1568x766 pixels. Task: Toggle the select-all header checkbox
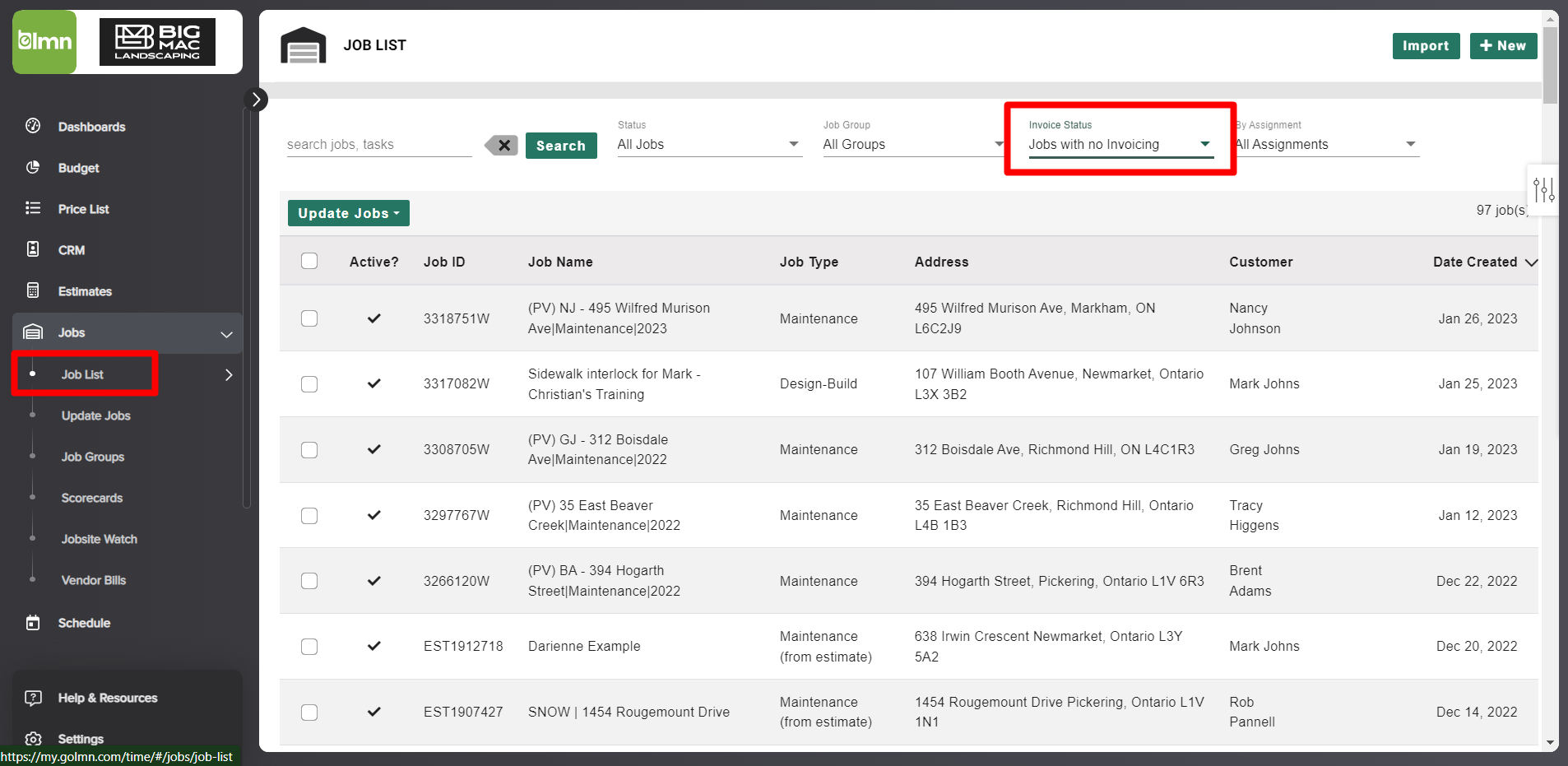click(309, 261)
